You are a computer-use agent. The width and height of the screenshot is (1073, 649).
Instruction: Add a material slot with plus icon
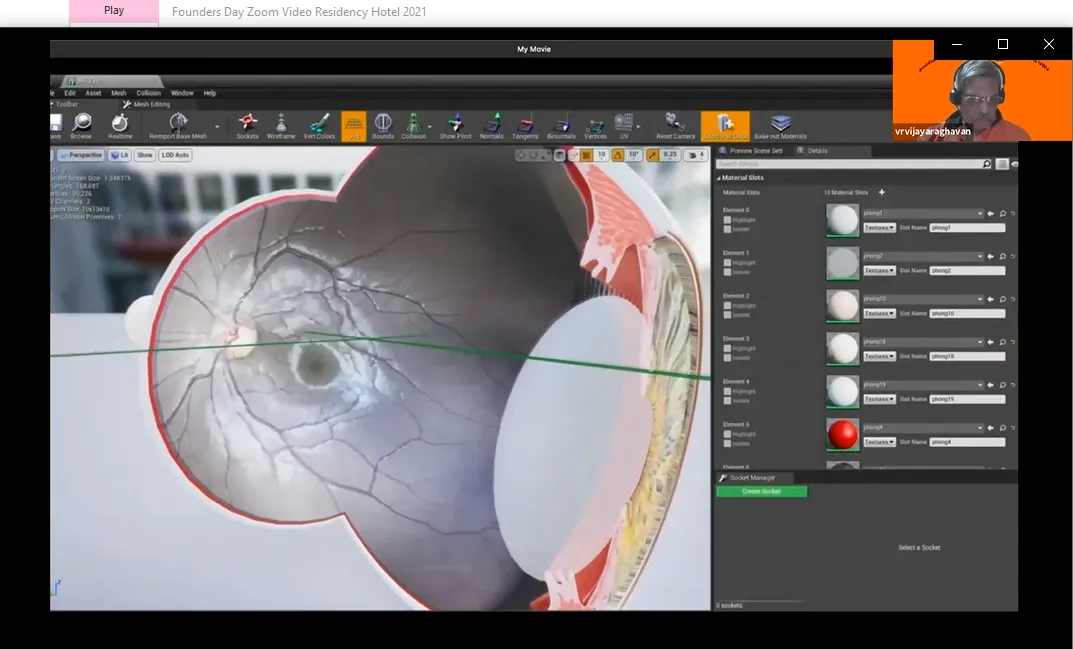pyautogui.click(x=881, y=192)
